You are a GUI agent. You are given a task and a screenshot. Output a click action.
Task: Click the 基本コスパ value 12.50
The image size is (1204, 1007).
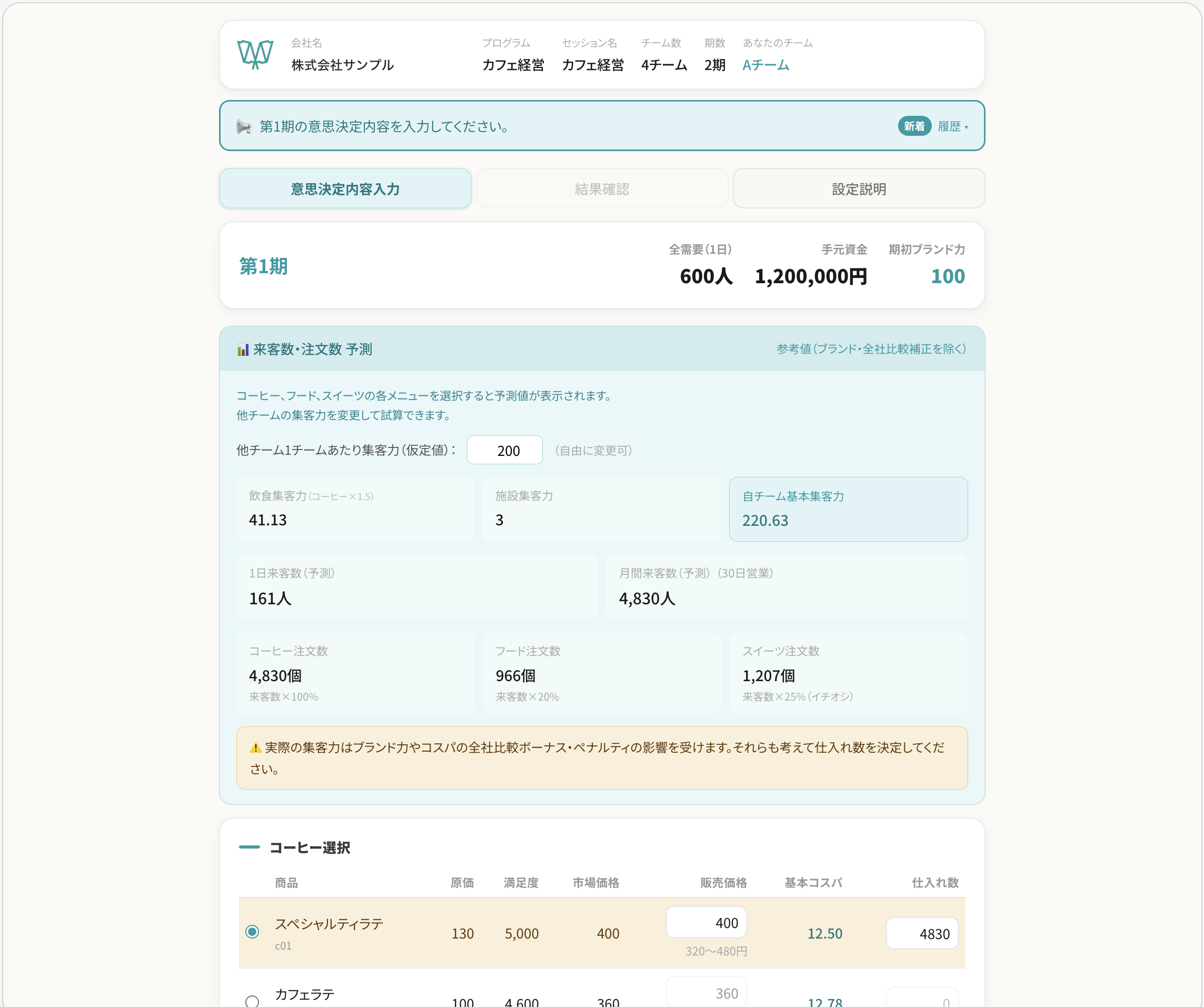tap(825, 934)
